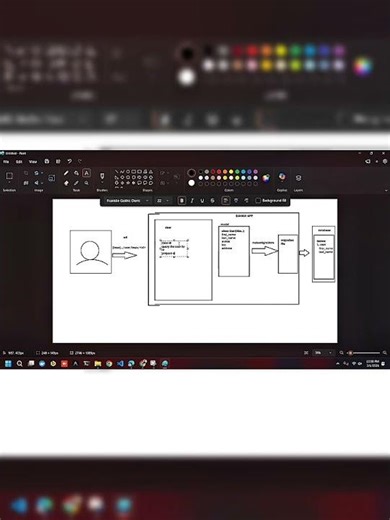
Task: Pick the green color swatch
Action: pos(237,172)
